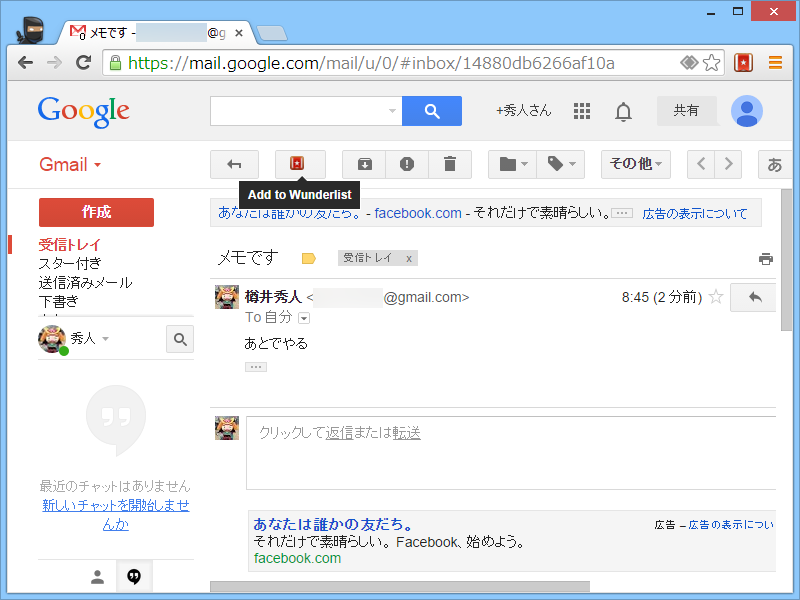This screenshot has width=800, height=600.
Task: Go to the newer message with the left chevron
Action: tap(701, 164)
